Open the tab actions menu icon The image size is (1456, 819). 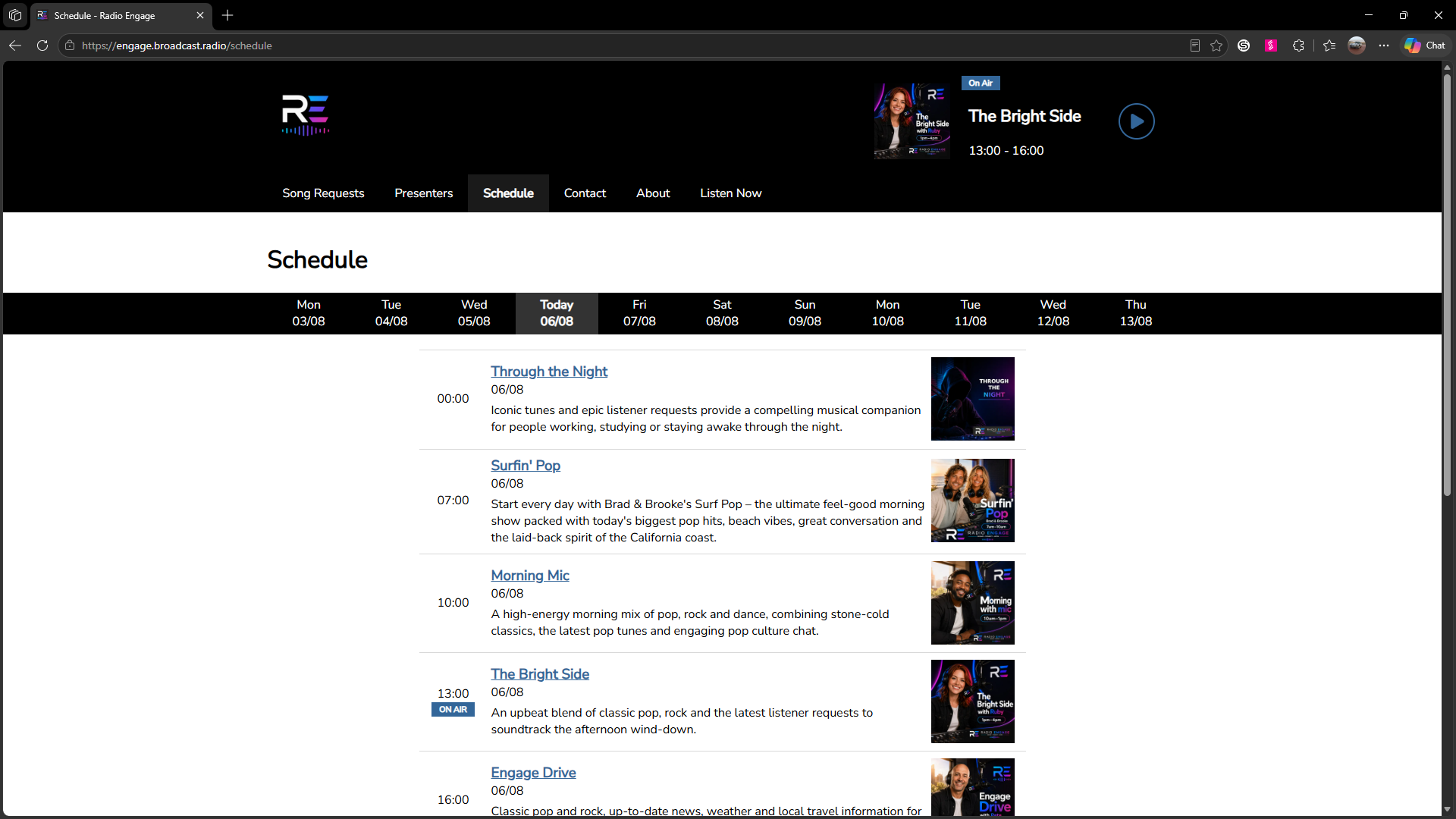pyautogui.click(x=15, y=15)
